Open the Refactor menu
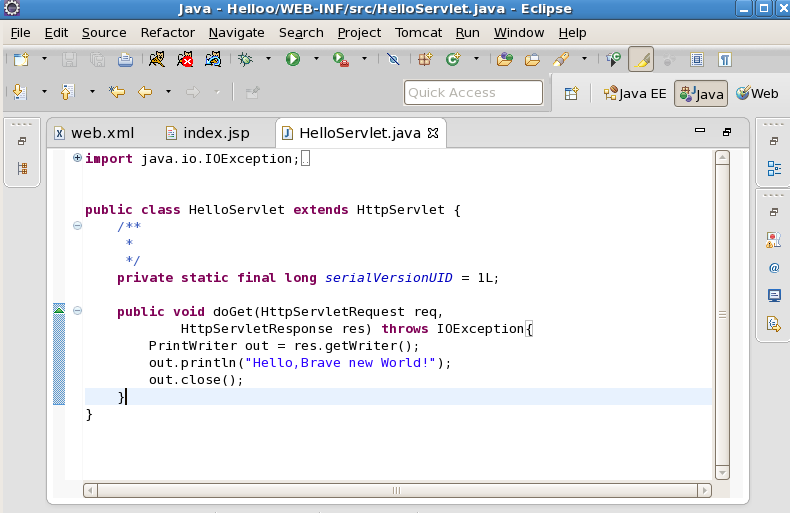790x513 pixels. coord(167,33)
